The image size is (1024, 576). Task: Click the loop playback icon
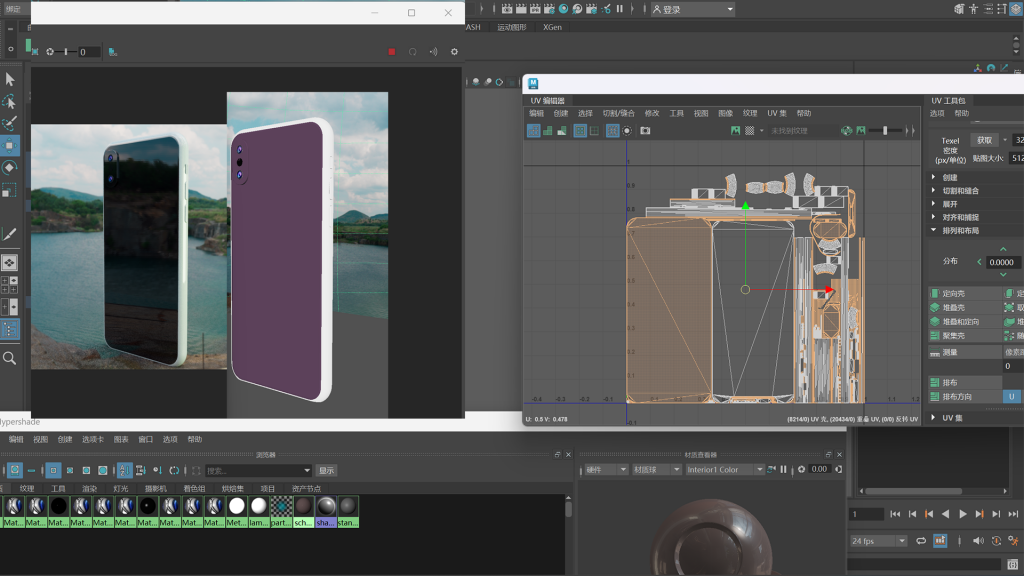tap(921, 541)
